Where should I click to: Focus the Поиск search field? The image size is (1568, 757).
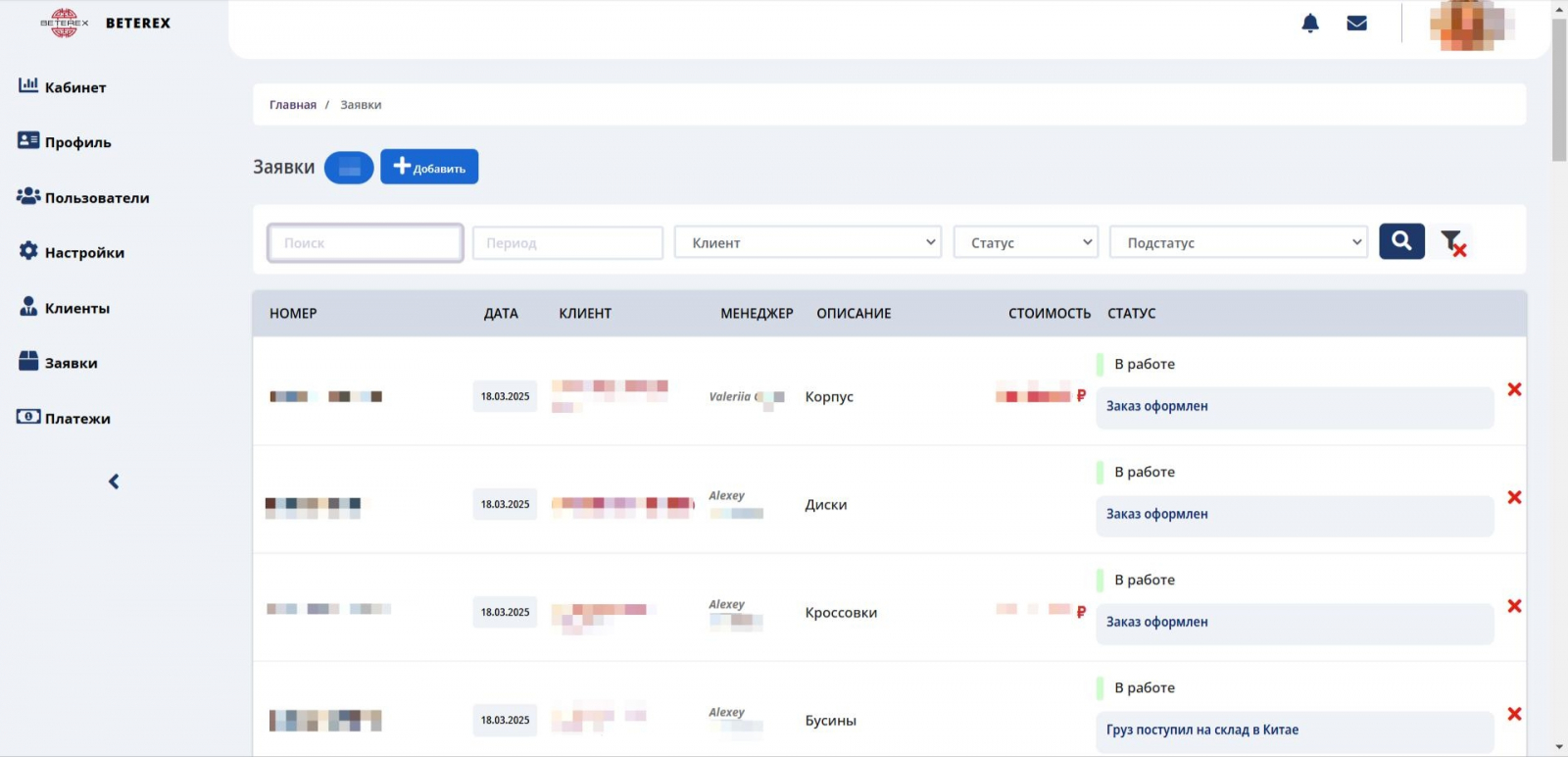coord(366,243)
